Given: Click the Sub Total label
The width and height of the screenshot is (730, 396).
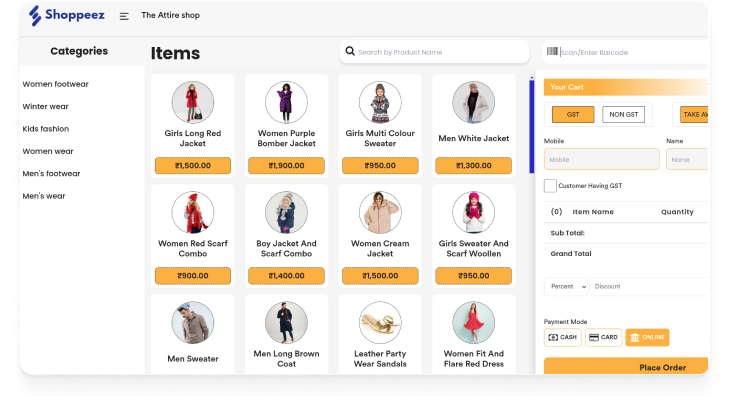Looking at the screenshot, I should point(568,233).
